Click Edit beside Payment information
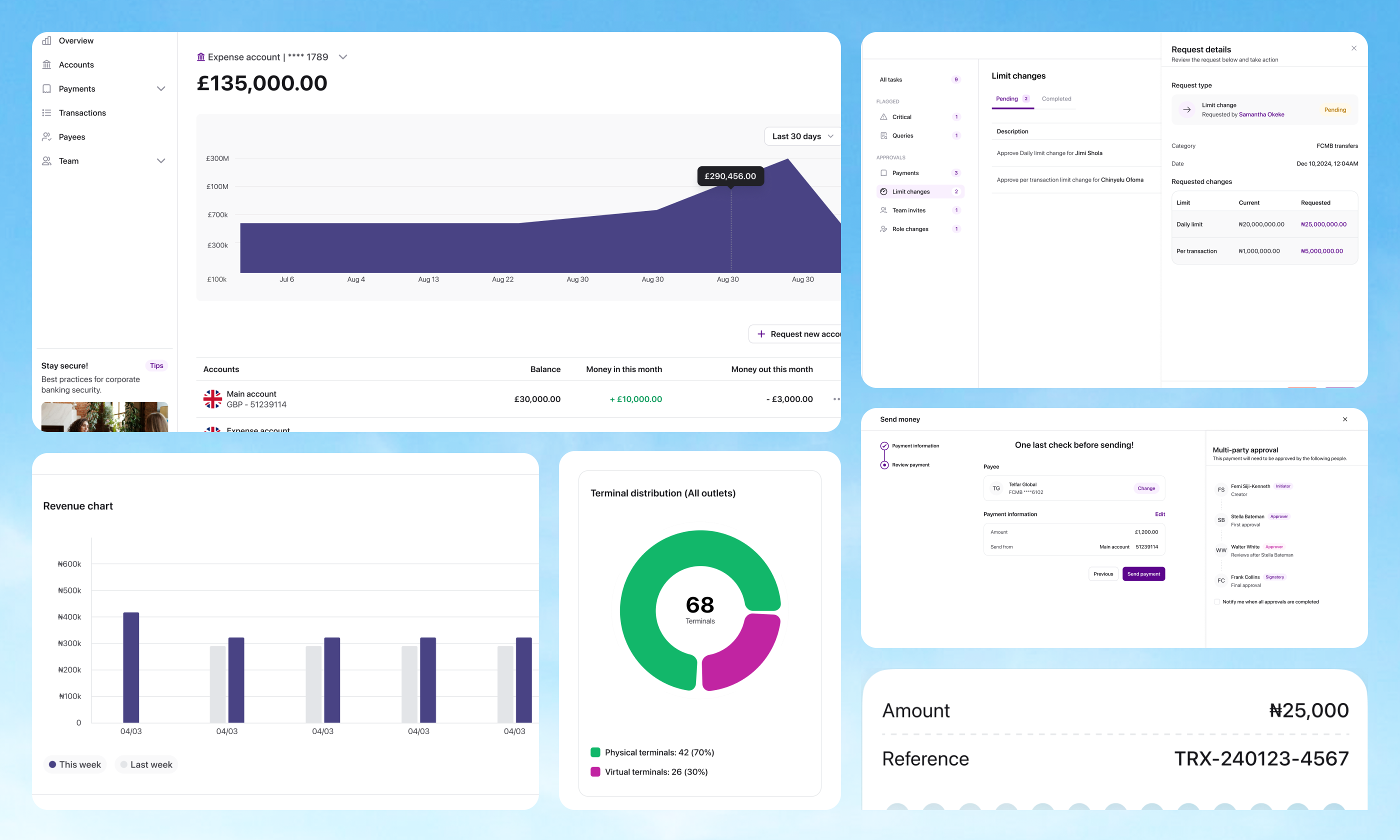Viewport: 1400px width, 840px height. pyautogui.click(x=1159, y=514)
